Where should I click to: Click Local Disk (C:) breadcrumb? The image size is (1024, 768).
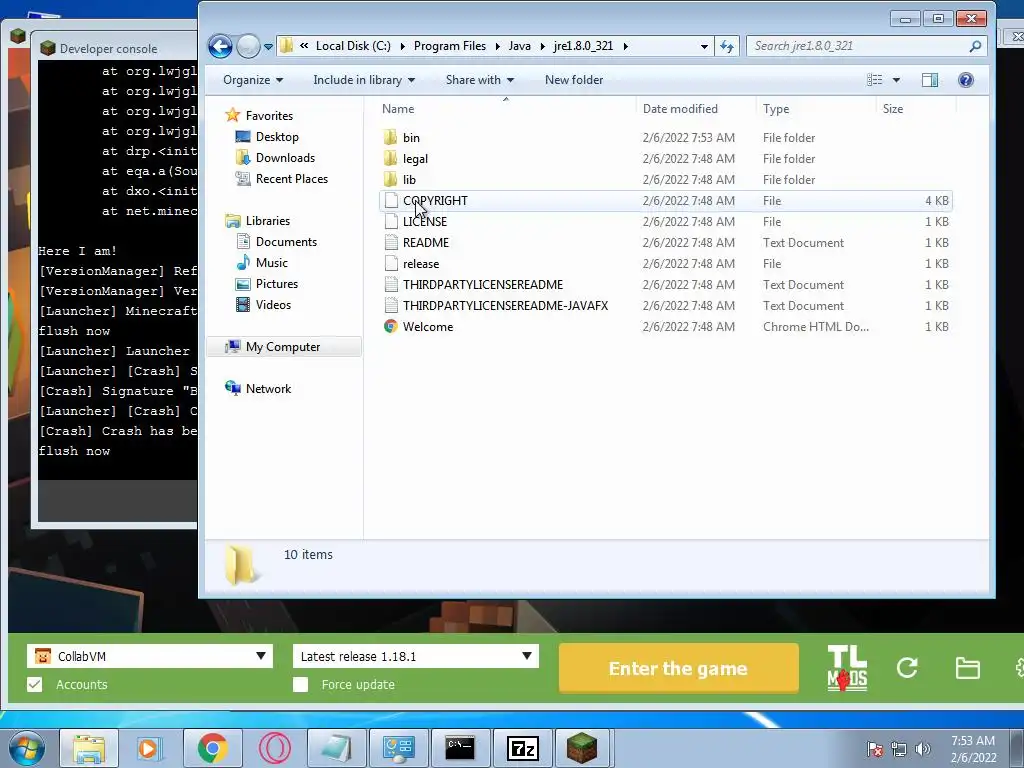click(353, 46)
